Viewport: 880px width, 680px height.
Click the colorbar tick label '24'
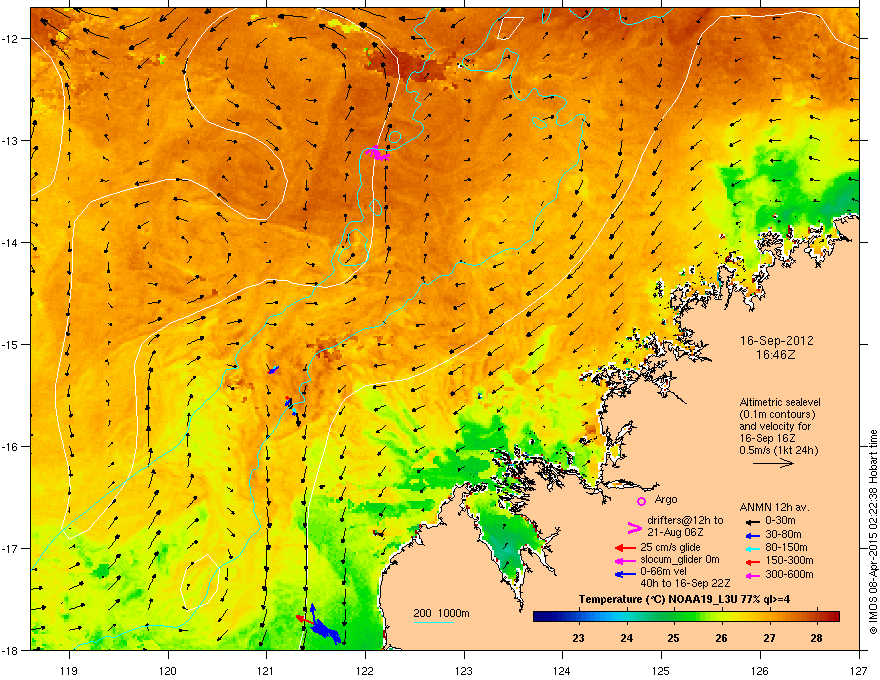(626, 638)
